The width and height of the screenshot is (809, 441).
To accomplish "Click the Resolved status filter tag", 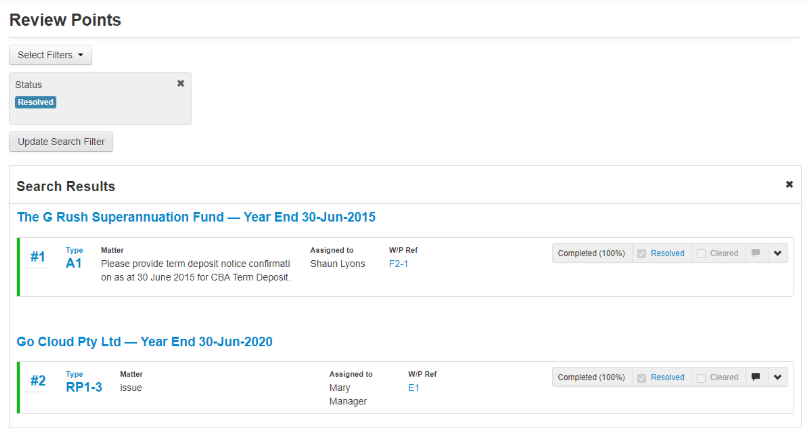I will point(35,102).
